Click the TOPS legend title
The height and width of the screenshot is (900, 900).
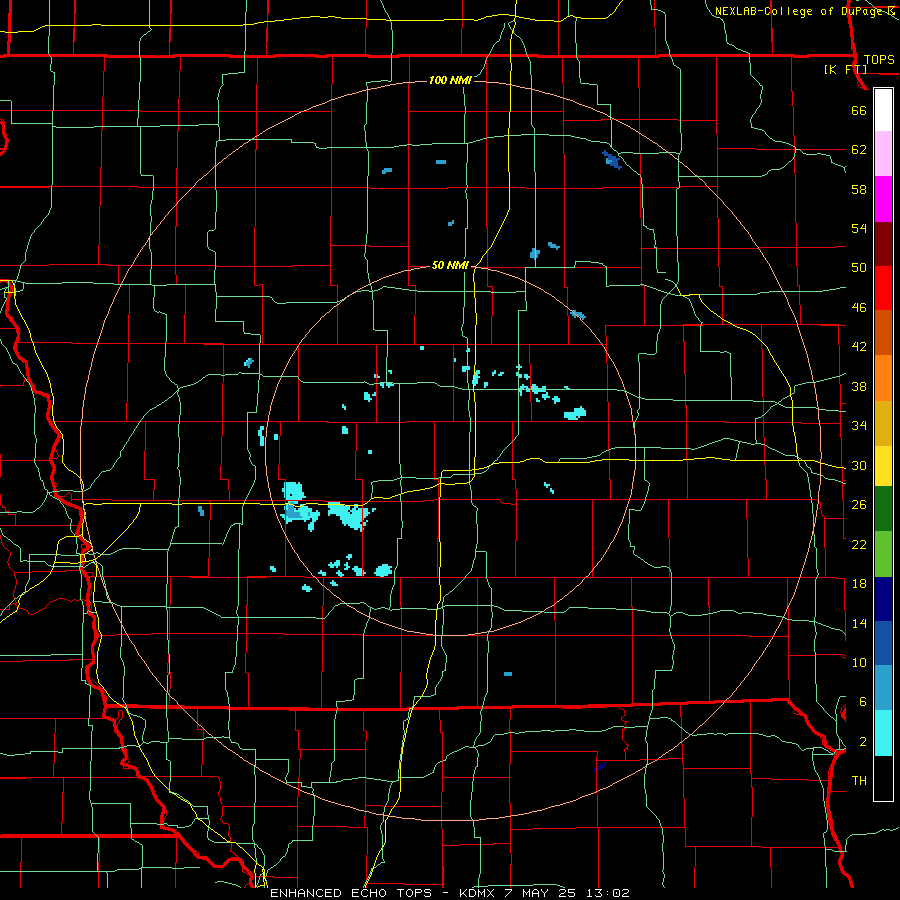pos(879,59)
